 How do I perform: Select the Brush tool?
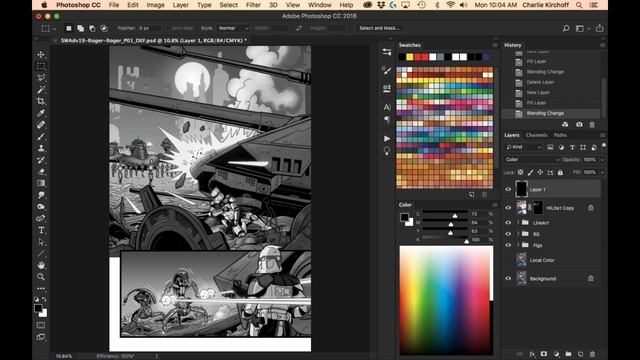41,137
